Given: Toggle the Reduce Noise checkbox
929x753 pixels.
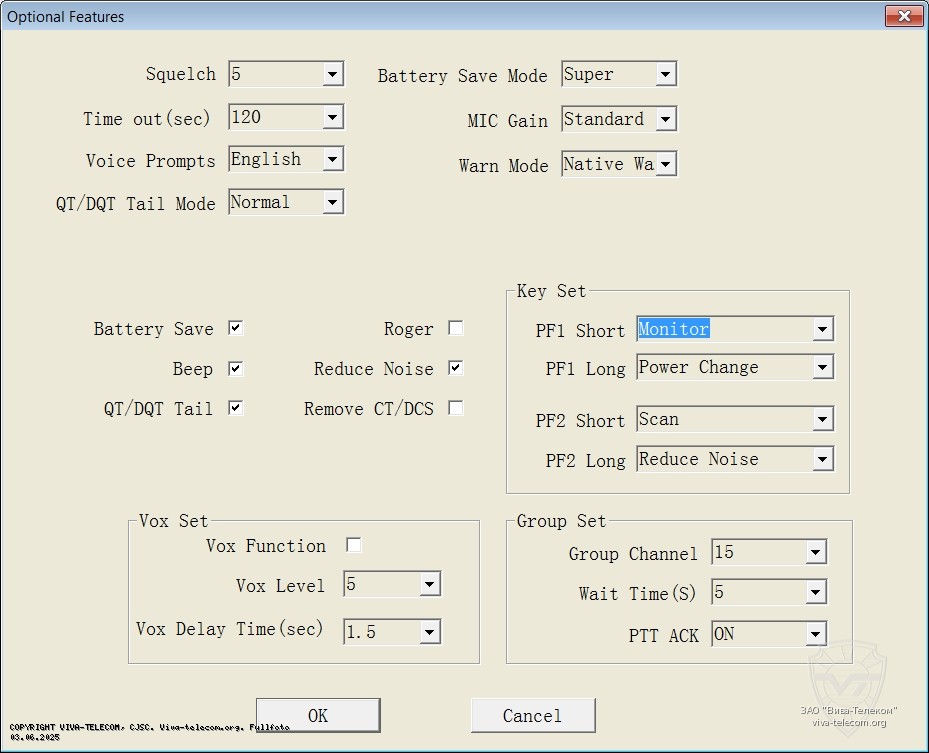Looking at the screenshot, I should pyautogui.click(x=456, y=368).
